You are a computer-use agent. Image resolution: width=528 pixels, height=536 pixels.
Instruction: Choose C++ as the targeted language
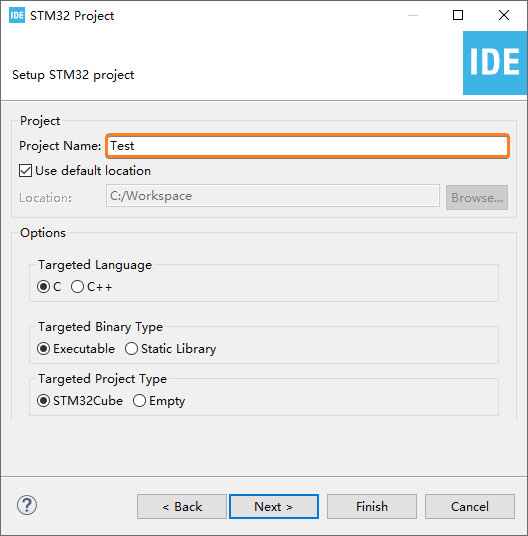(x=77, y=286)
